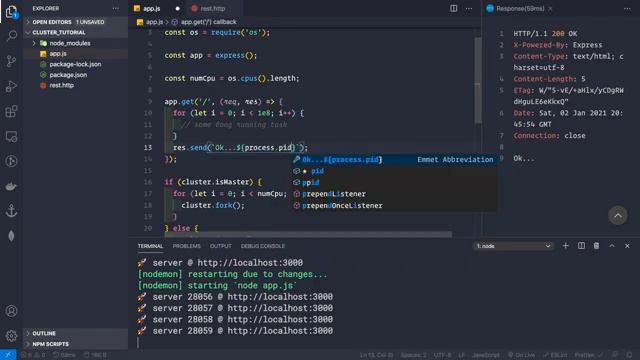Click the editor horizontal scrollbar
Image resolution: width=640 pixels, height=360 pixels.
308,234
